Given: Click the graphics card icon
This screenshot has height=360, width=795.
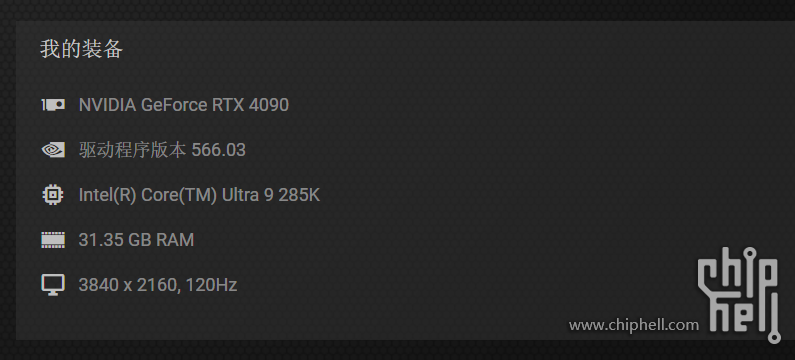Looking at the screenshot, I should [x=53, y=104].
